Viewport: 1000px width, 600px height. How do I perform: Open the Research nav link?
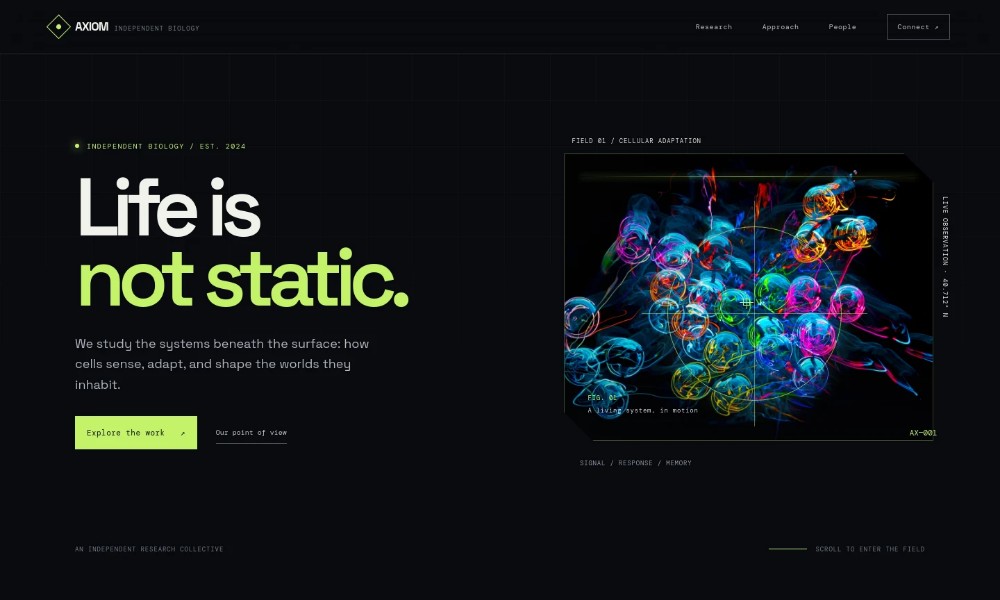[x=714, y=27]
